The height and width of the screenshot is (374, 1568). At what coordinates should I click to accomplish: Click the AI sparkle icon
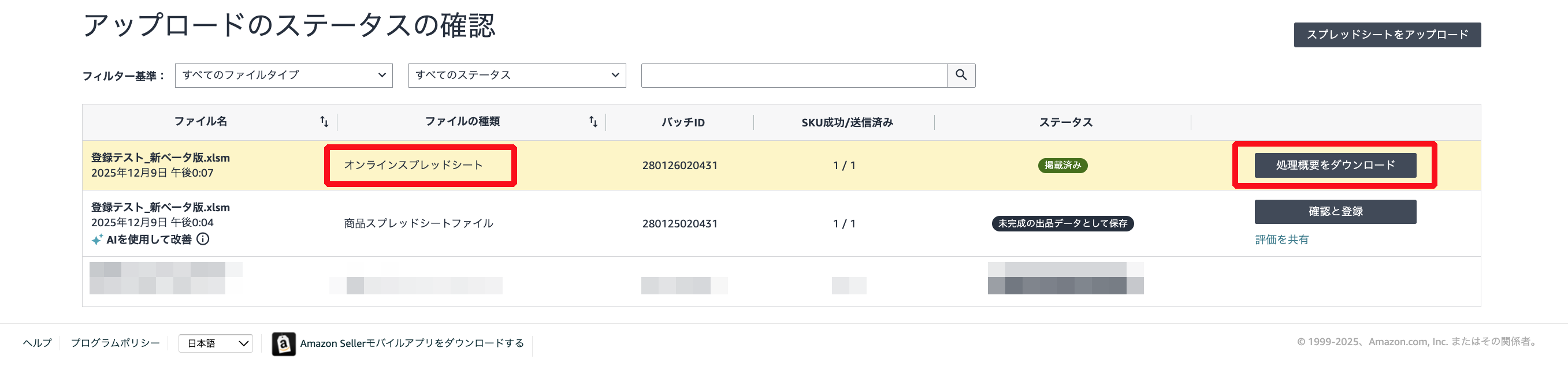coord(97,240)
